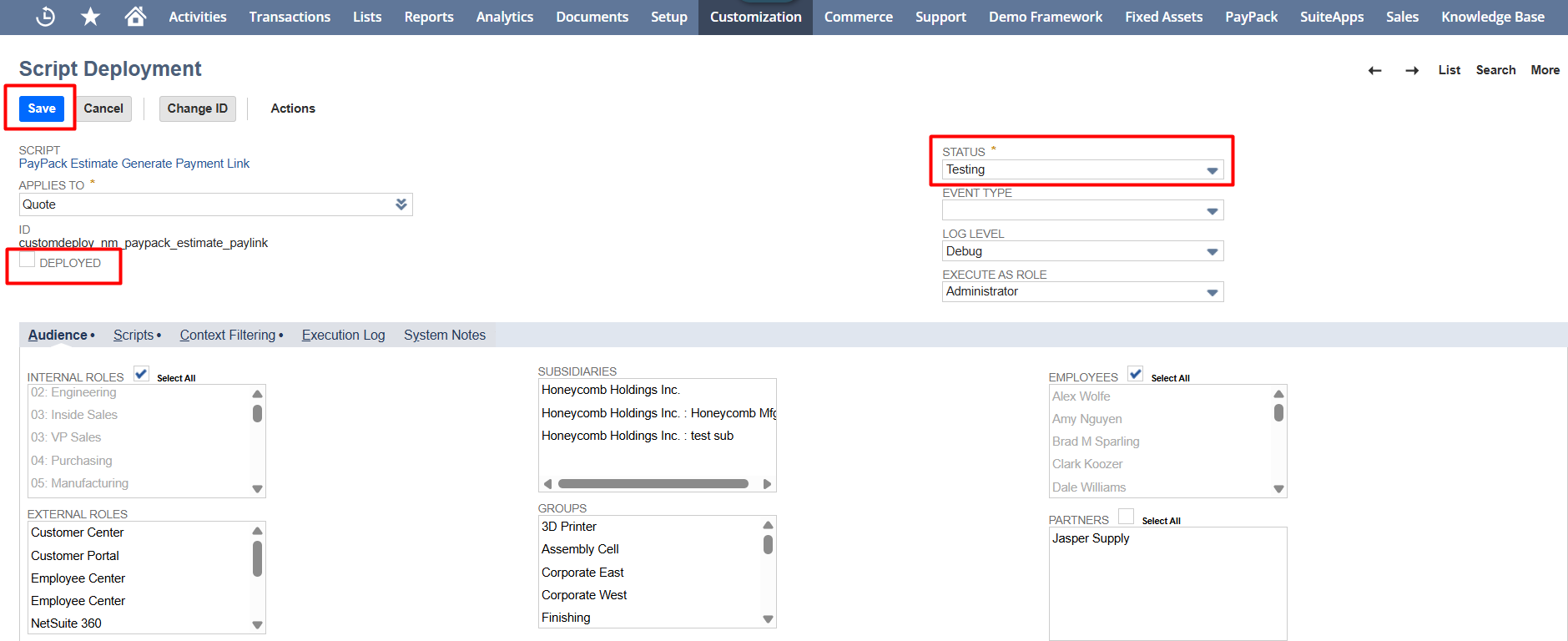Viewport: 1568px width, 641px height.
Task: Toggle the Deployed checkbox
Action: pos(28,260)
